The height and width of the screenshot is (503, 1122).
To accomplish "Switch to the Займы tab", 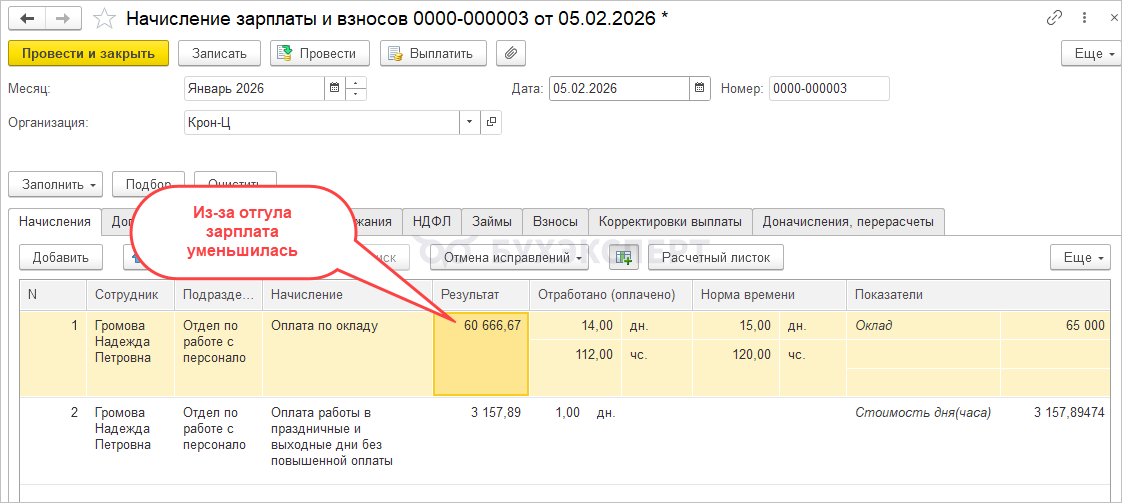I will pos(492,222).
